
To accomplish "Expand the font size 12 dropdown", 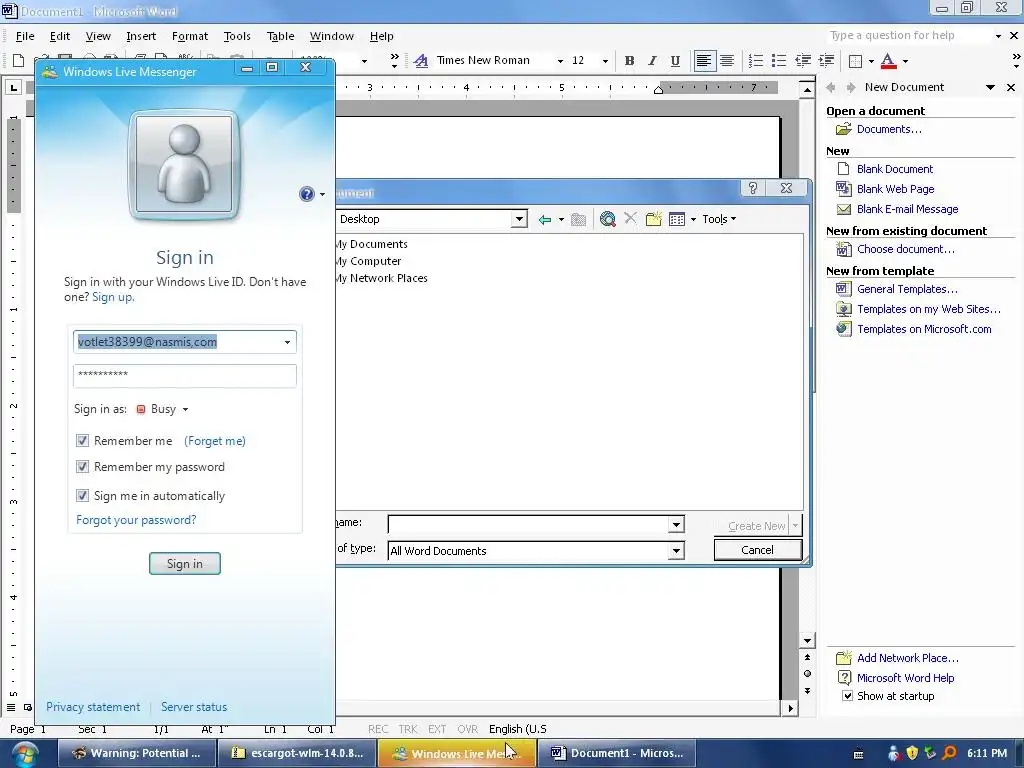I will 605,61.
